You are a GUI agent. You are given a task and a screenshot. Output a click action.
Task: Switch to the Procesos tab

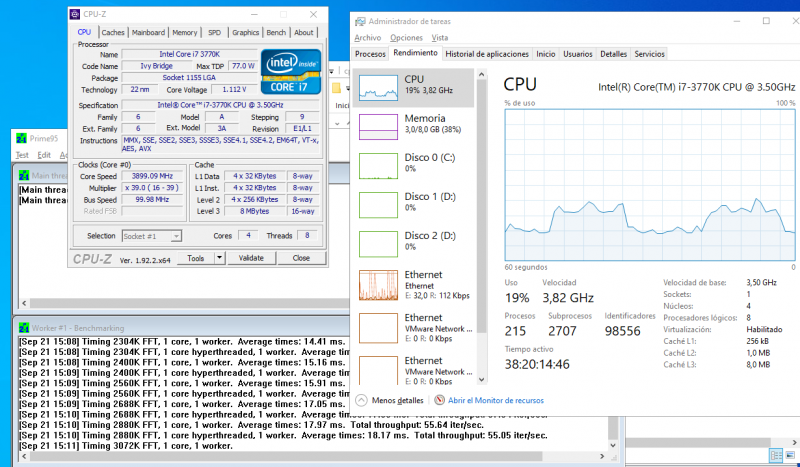tap(370, 54)
